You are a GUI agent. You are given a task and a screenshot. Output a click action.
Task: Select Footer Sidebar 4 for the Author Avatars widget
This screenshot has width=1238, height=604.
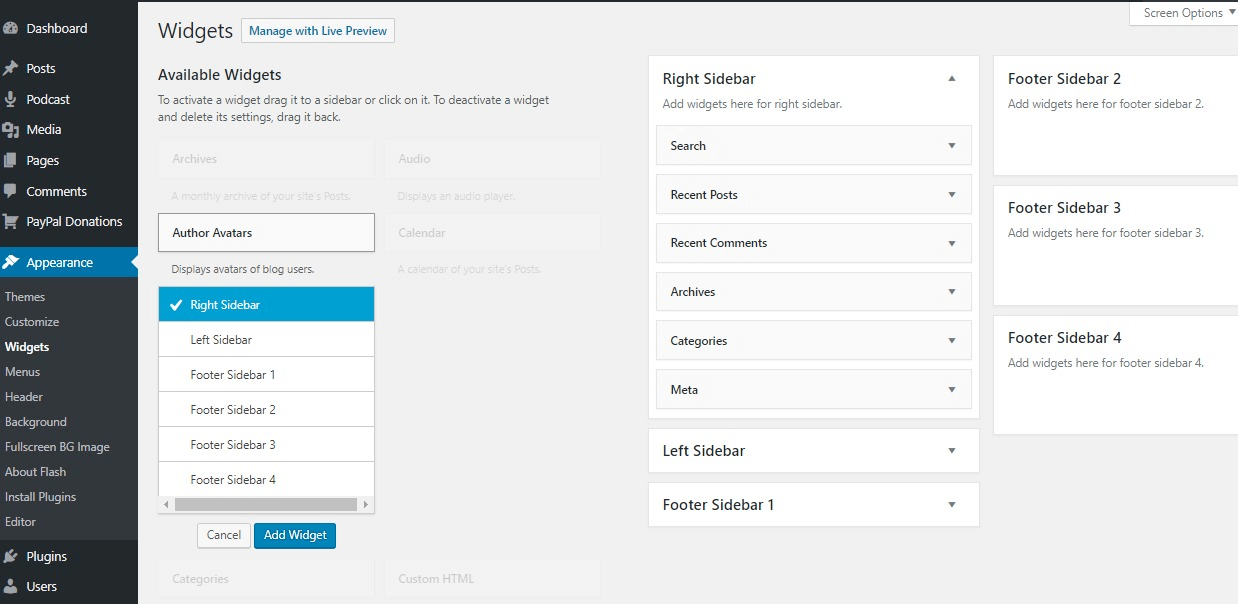point(265,479)
